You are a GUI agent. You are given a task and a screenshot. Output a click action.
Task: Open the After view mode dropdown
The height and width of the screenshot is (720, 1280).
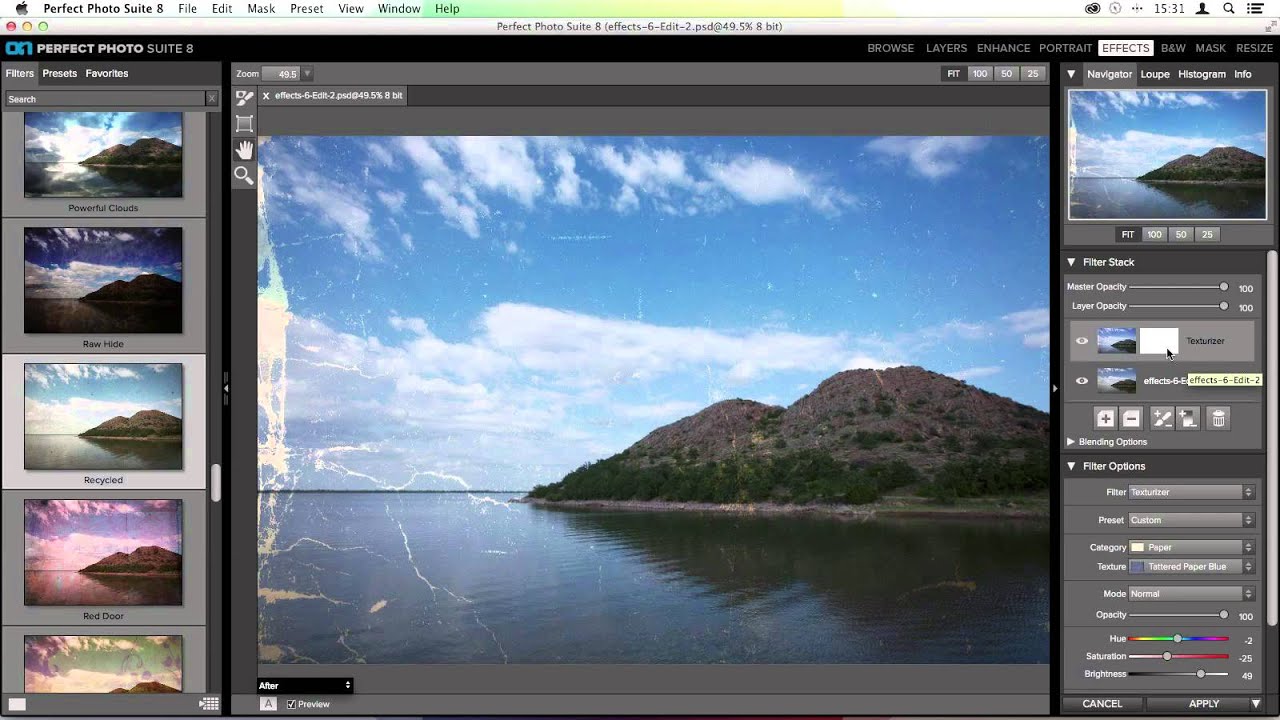pyautogui.click(x=305, y=685)
